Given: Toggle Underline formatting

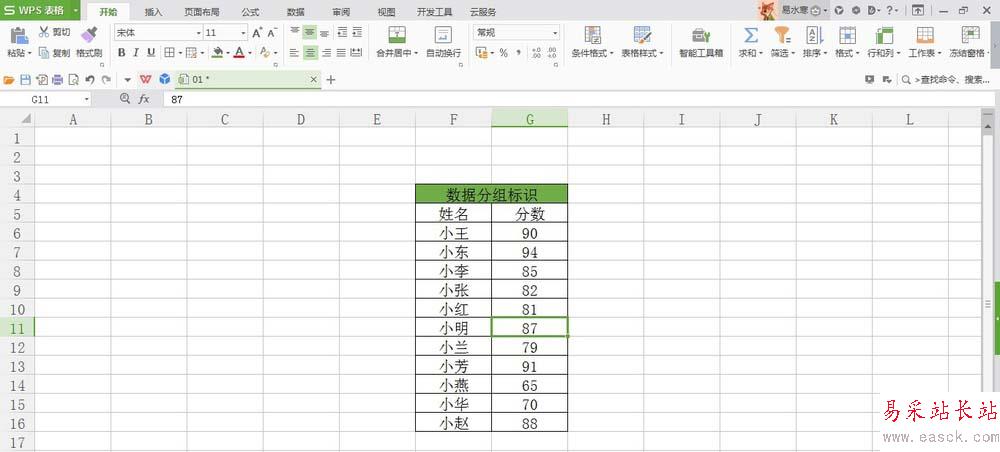Looking at the screenshot, I should 151,53.
